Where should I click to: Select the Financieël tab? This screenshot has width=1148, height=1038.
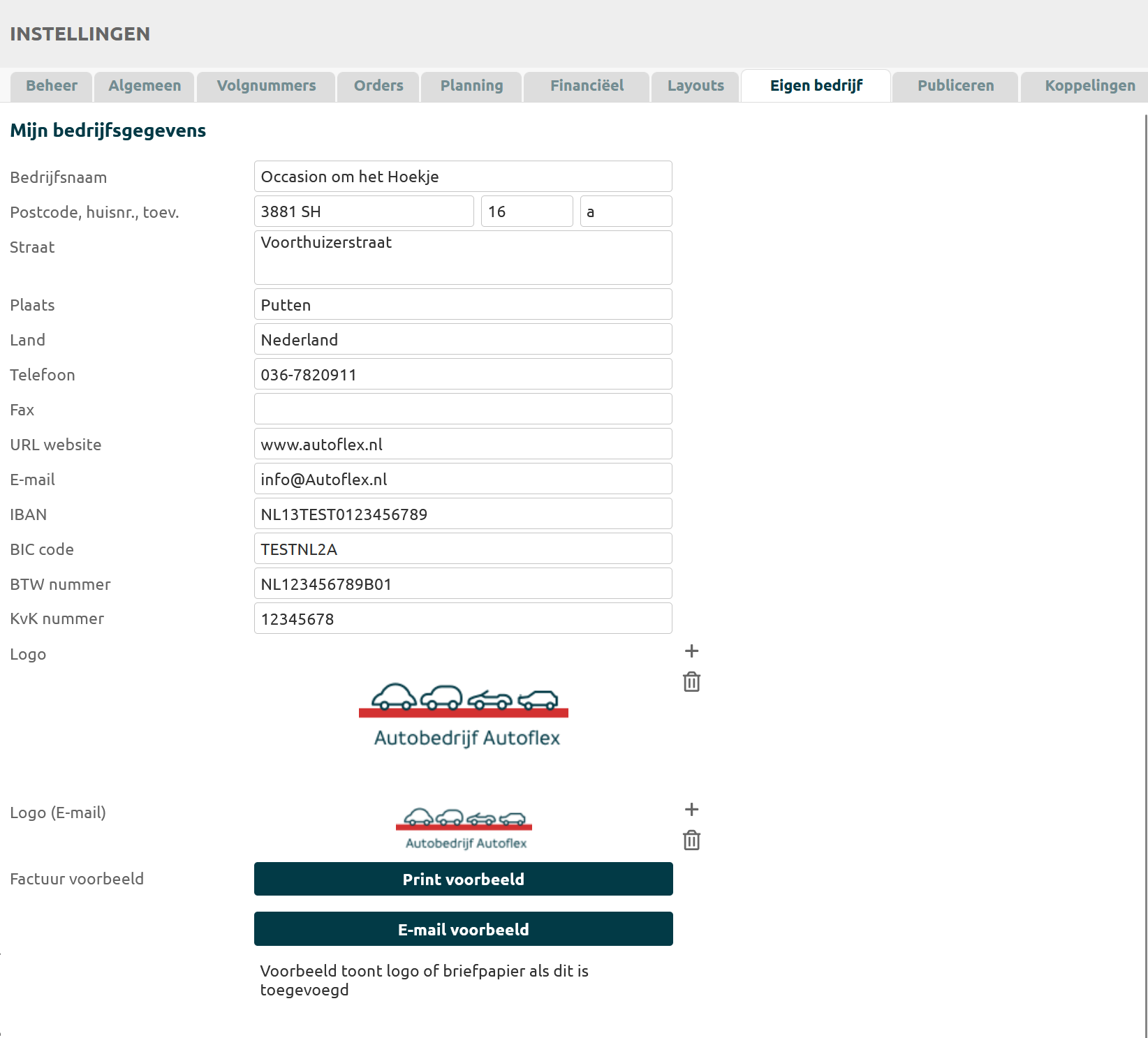pos(587,86)
